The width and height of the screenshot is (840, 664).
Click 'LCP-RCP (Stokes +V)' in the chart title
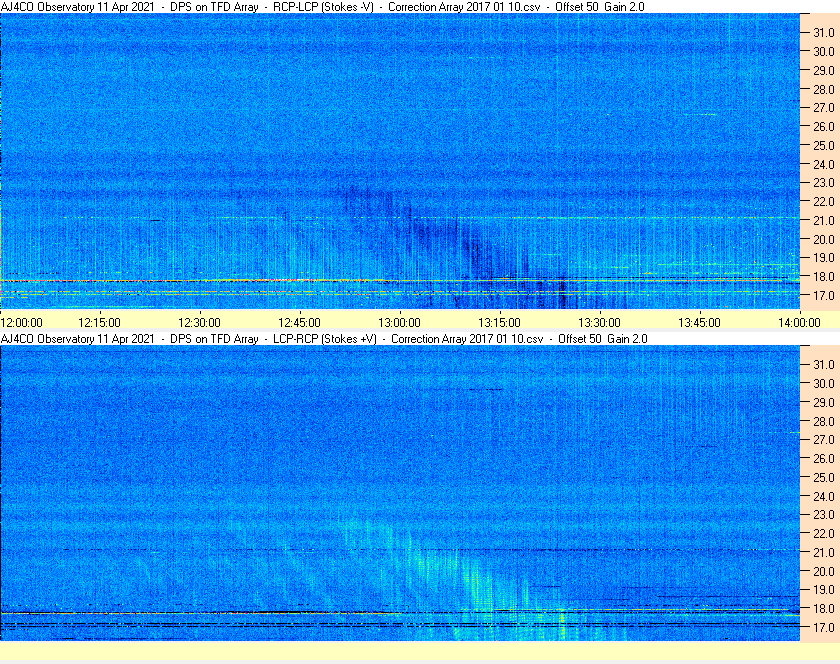pyautogui.click(x=325, y=339)
